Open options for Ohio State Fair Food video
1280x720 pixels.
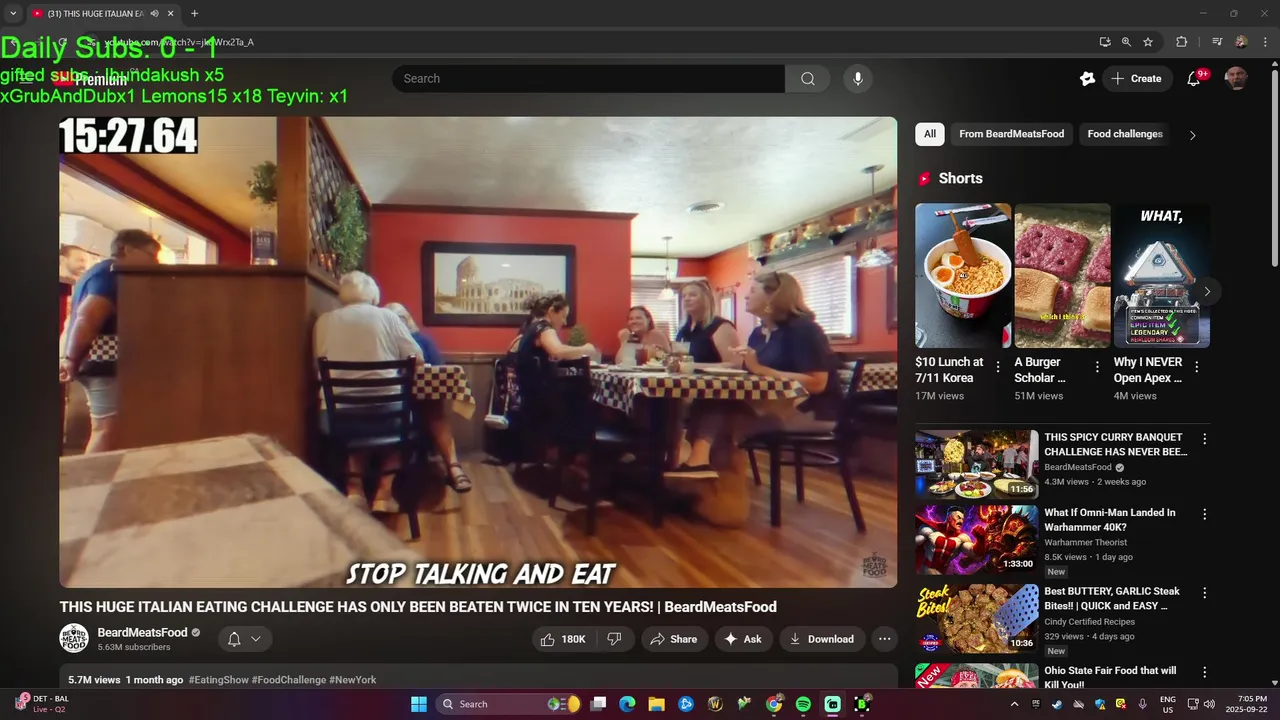(x=1204, y=672)
